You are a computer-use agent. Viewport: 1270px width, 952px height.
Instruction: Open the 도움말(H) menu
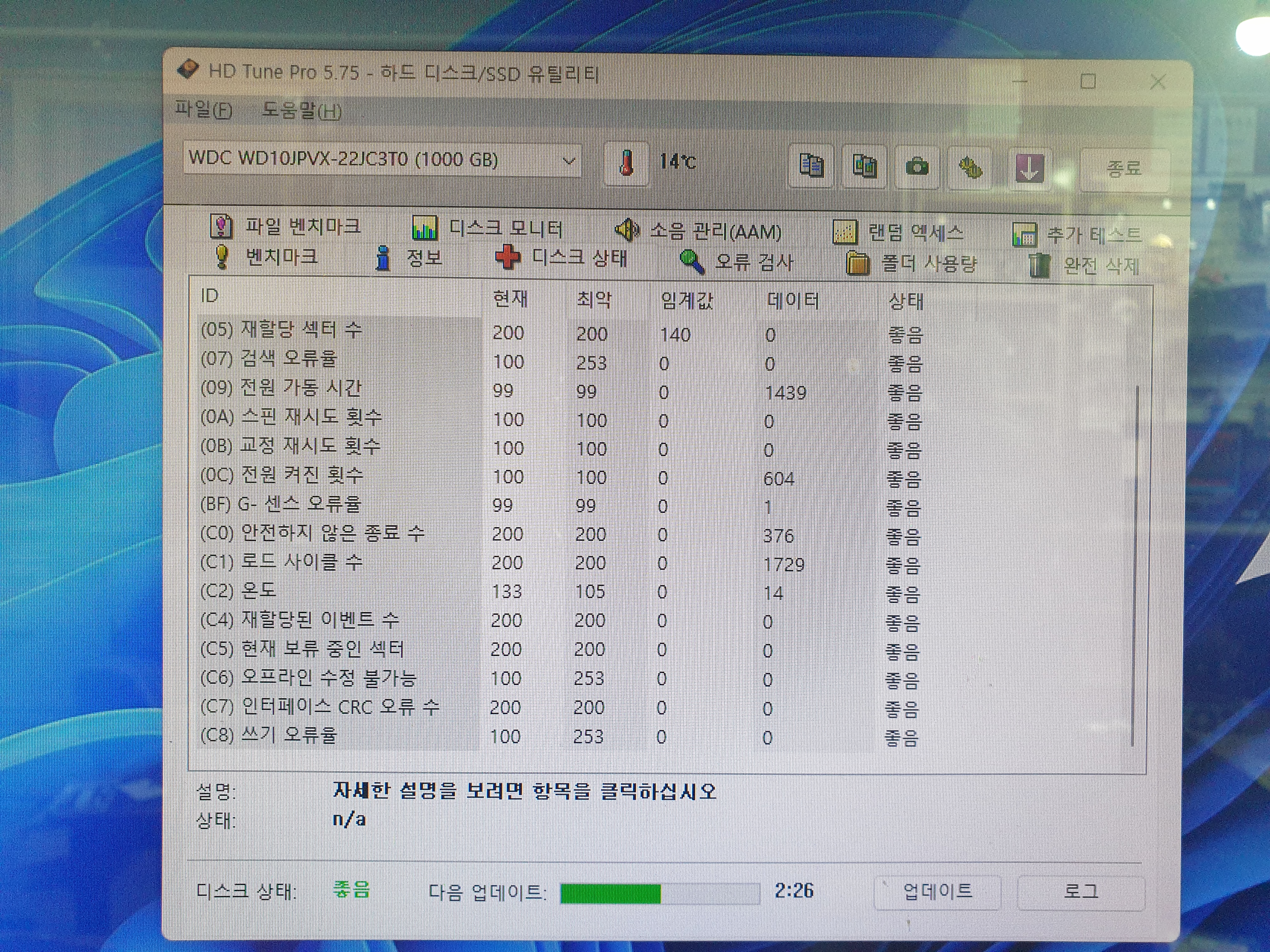pyautogui.click(x=301, y=110)
